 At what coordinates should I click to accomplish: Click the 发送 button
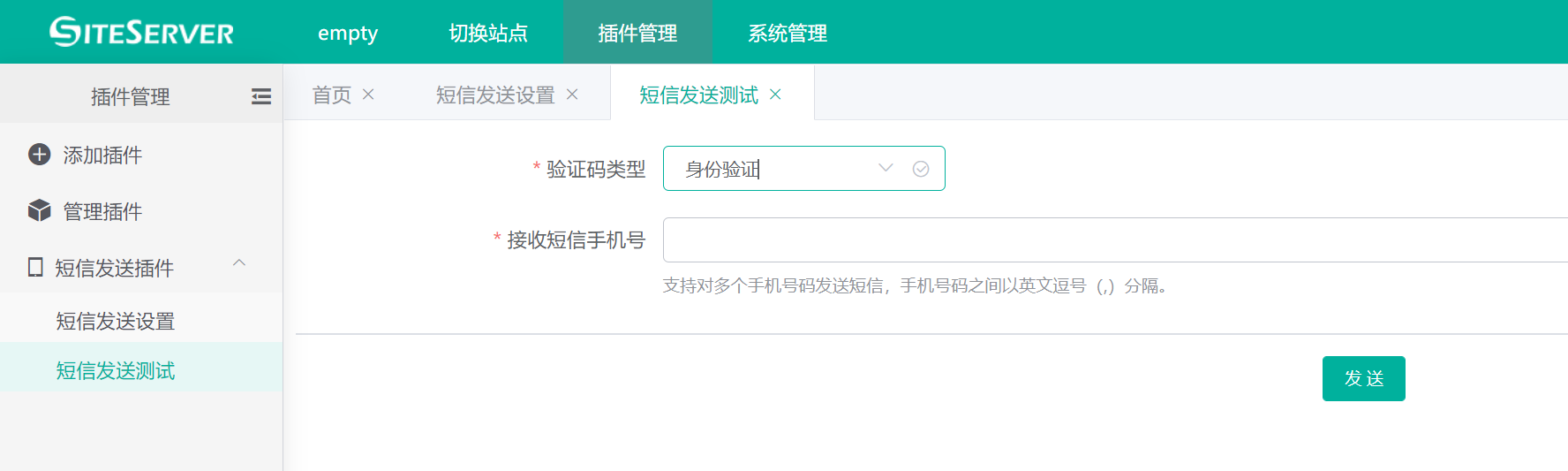click(1363, 378)
